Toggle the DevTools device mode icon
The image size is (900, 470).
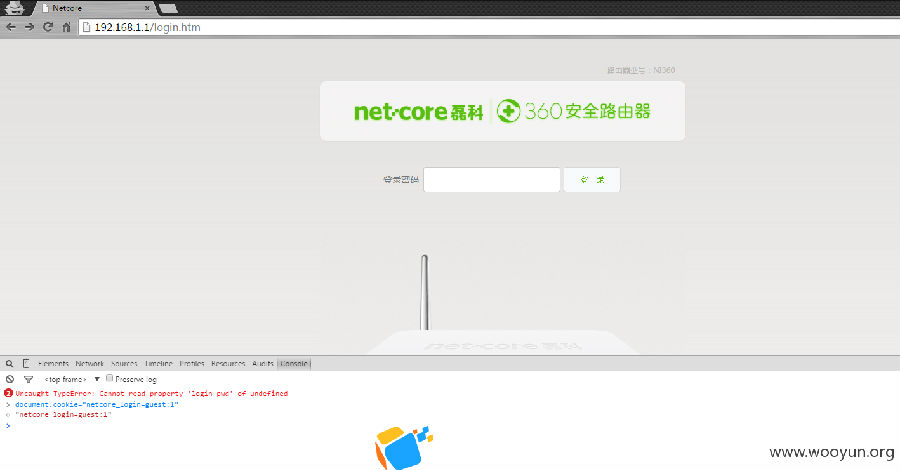26,364
